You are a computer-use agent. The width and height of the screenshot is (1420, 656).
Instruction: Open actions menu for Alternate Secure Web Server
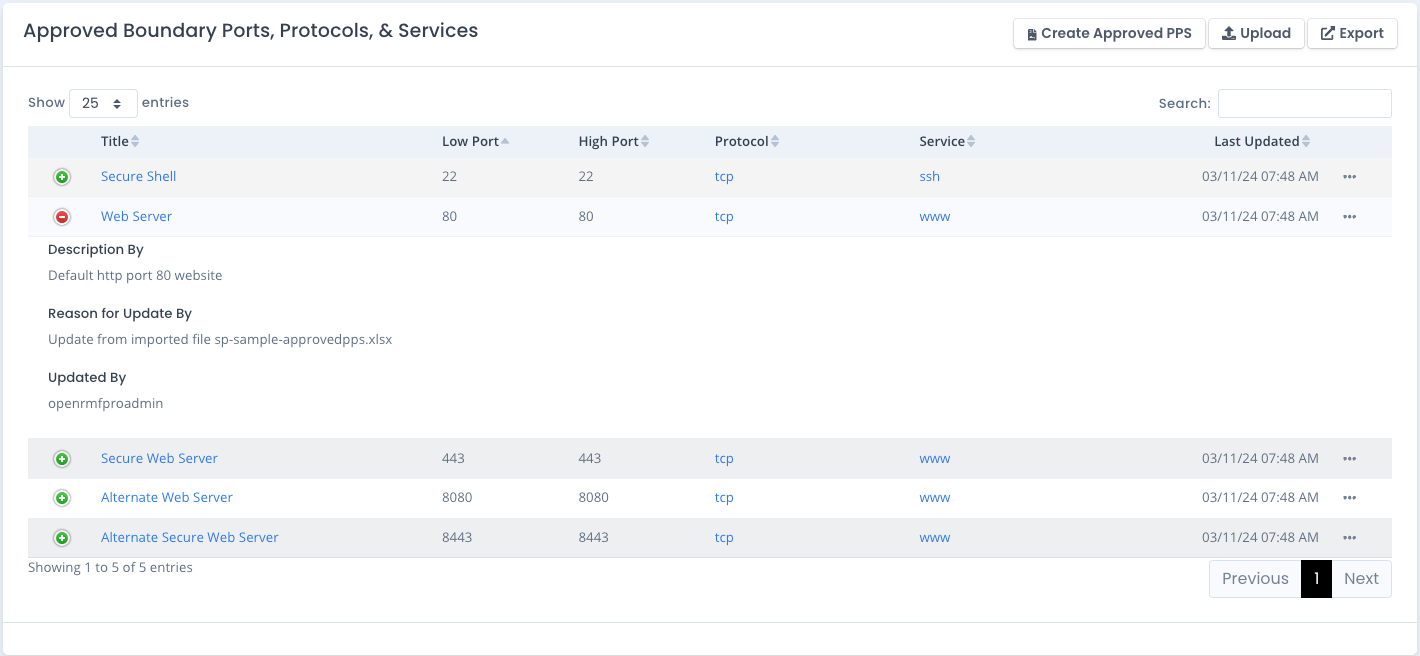(1349, 538)
